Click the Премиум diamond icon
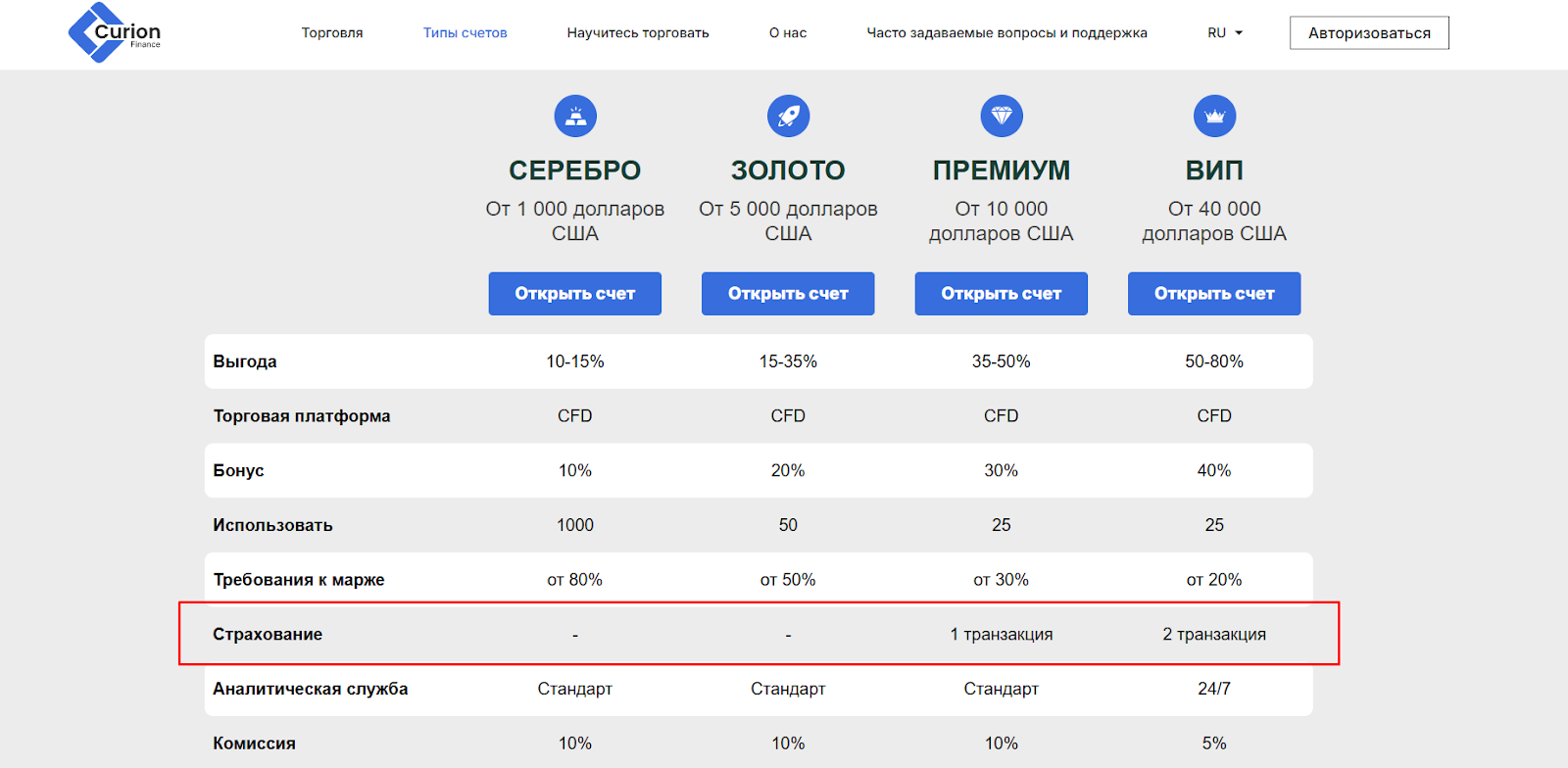The image size is (1568, 768). 1002,117
